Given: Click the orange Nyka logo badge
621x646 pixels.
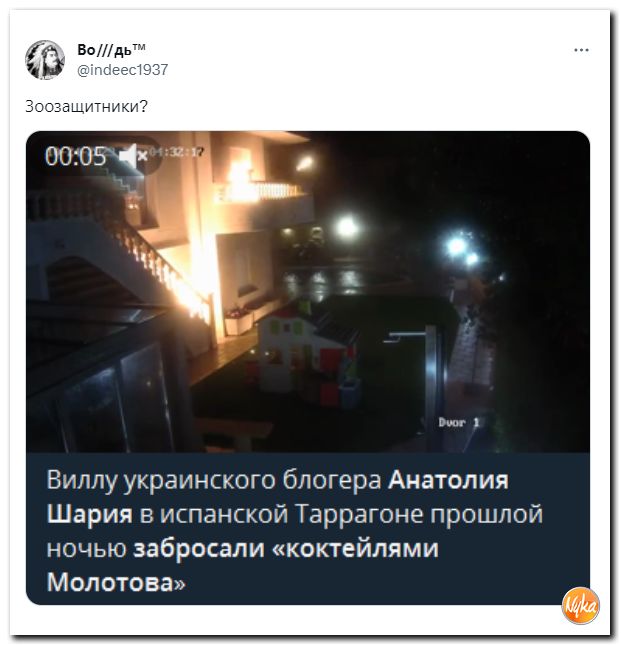Looking at the screenshot, I should (x=580, y=606).
